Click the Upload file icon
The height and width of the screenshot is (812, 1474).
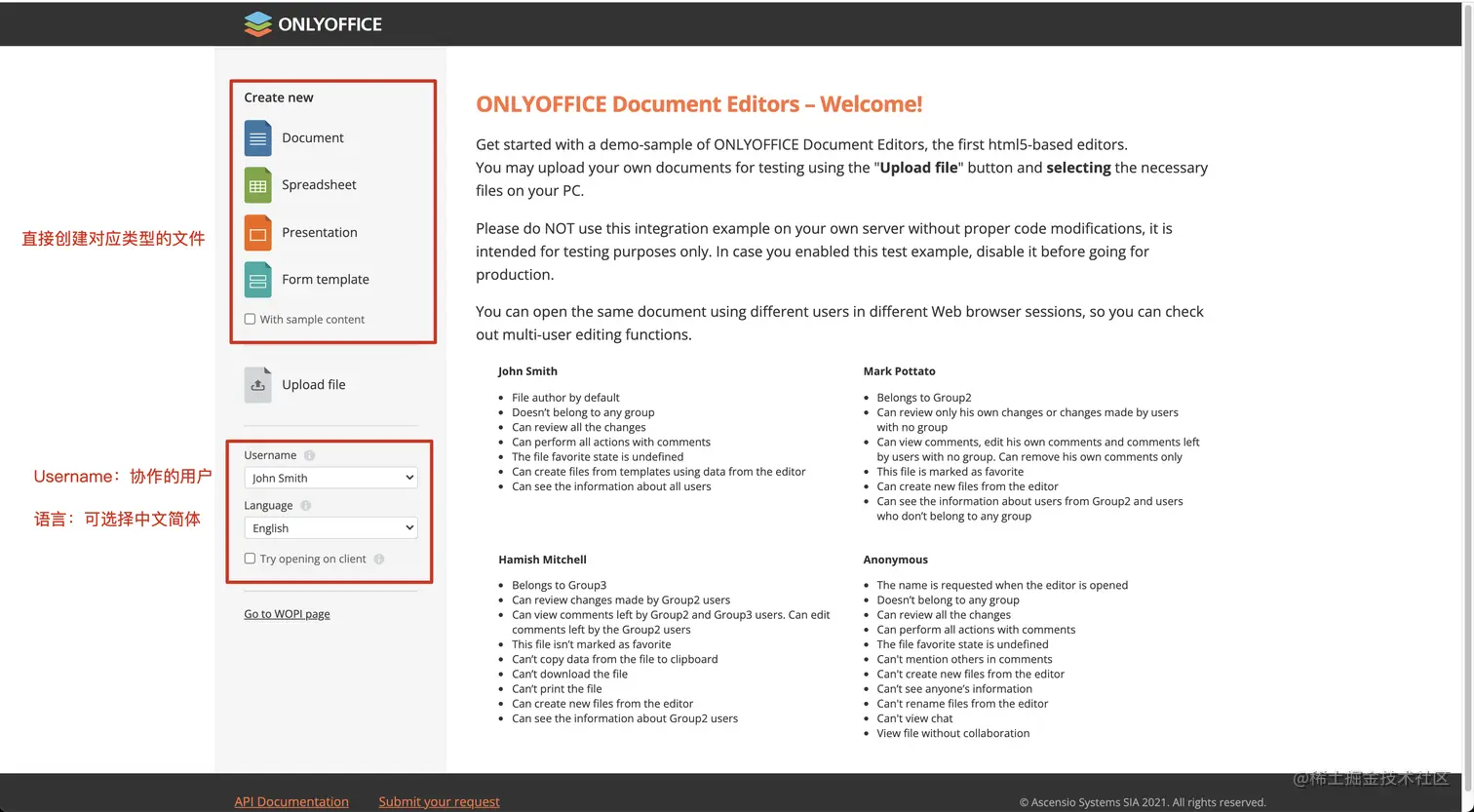pyautogui.click(x=257, y=384)
